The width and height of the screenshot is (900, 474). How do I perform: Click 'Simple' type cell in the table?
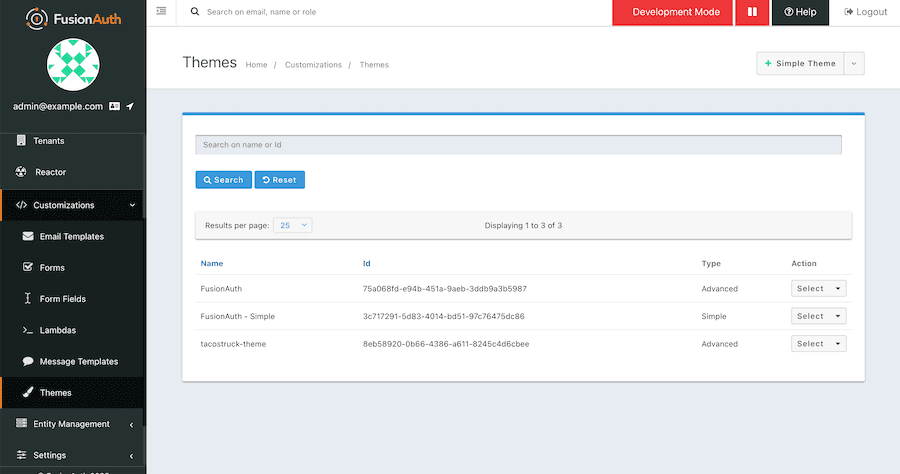(x=714, y=316)
